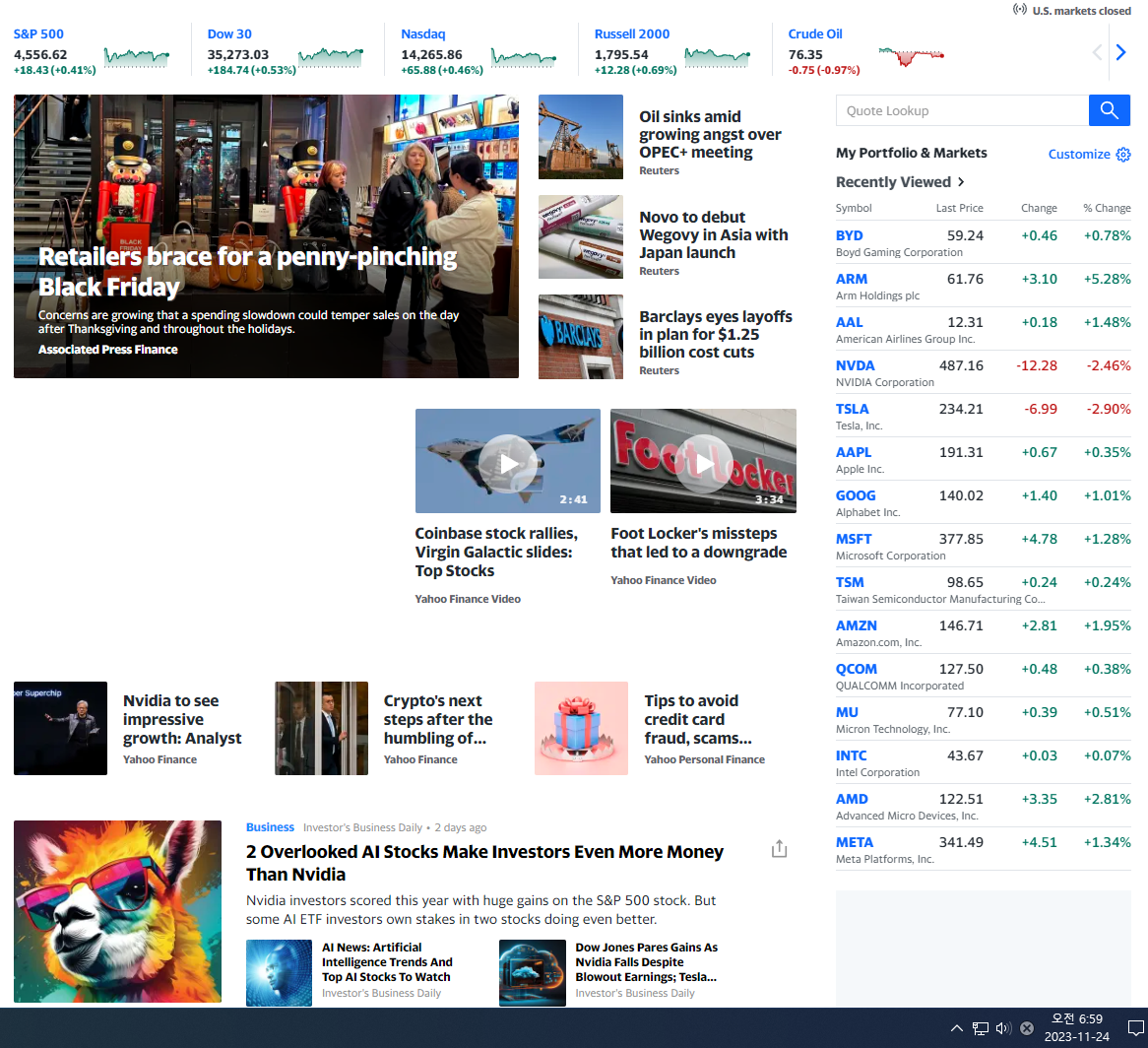The height and width of the screenshot is (1048, 1148).
Task: Open Customize gear settings icon
Action: tap(1123, 154)
